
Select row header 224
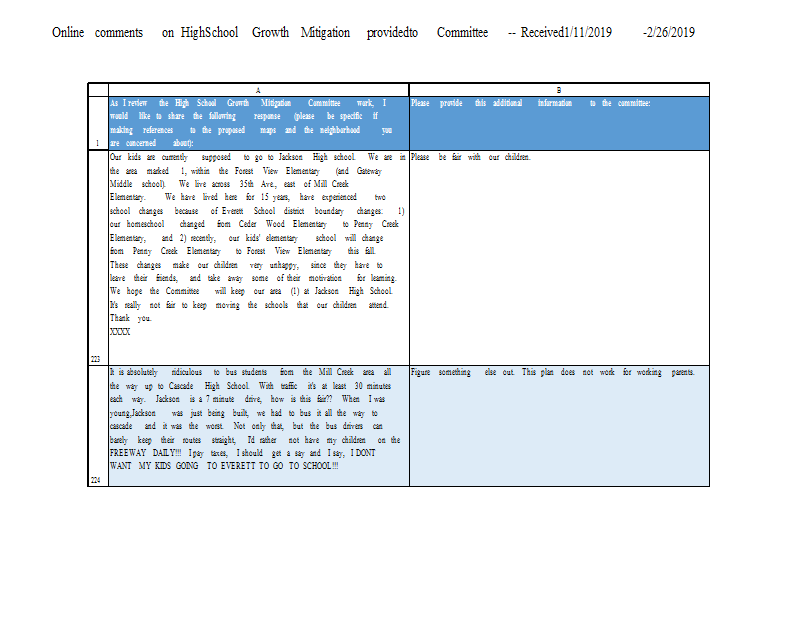(98, 426)
